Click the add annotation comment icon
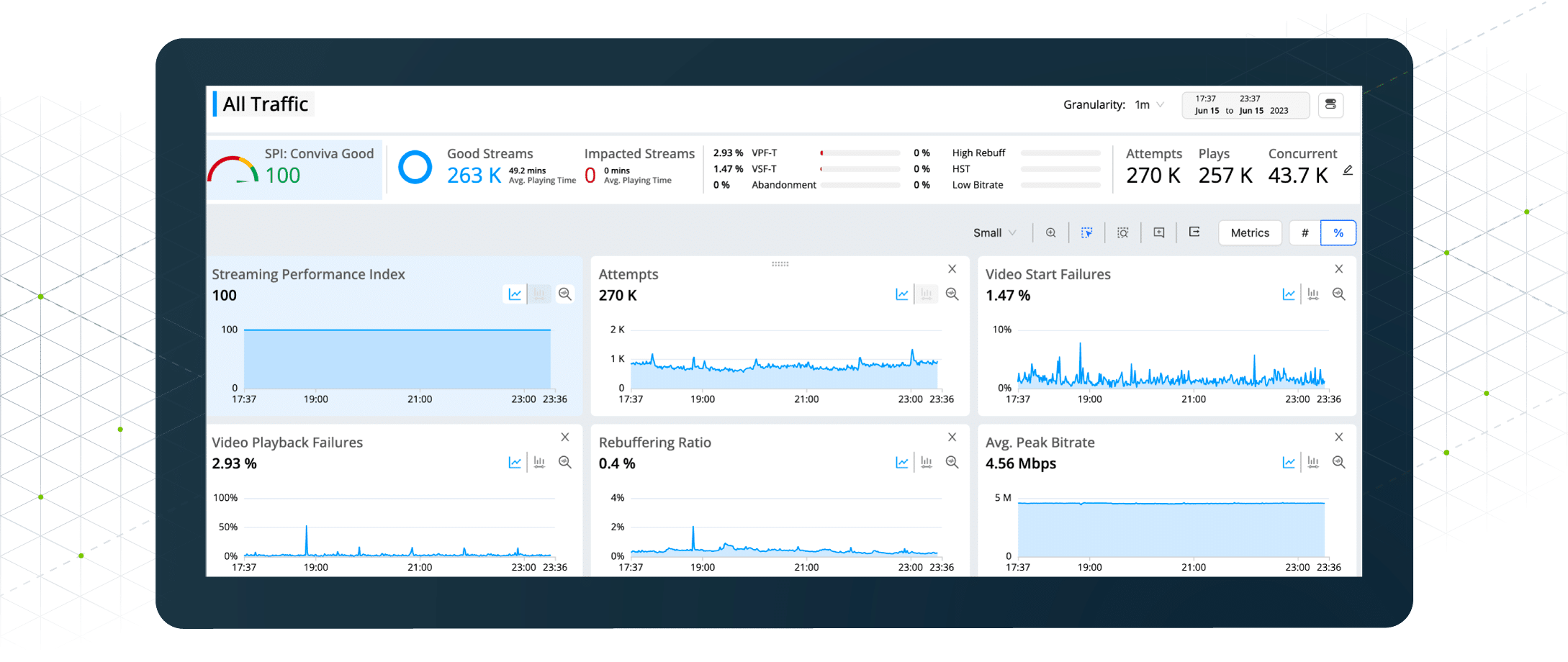This screenshot has height=662, width=1568. (1158, 232)
